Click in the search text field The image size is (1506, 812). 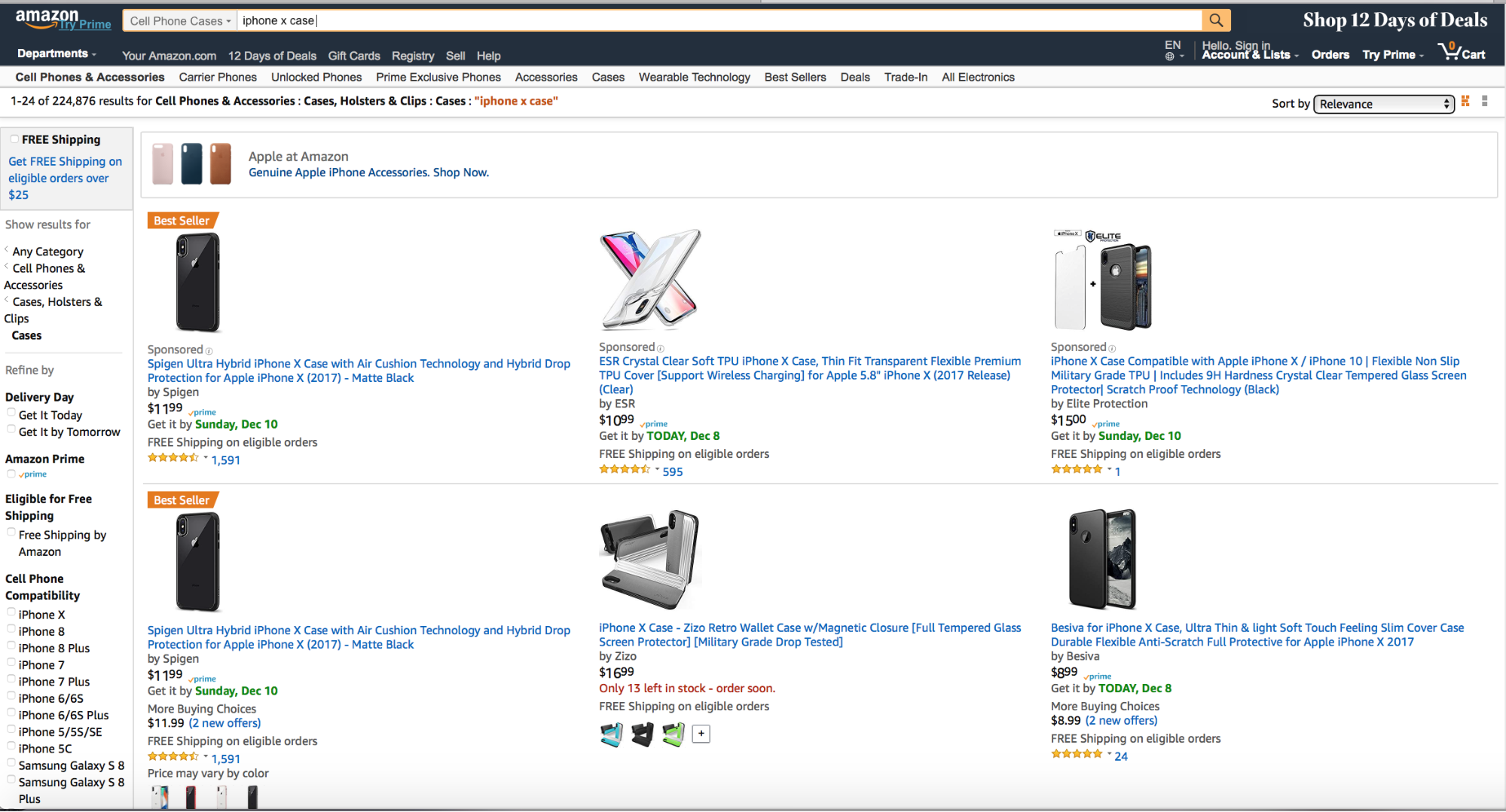(x=719, y=20)
